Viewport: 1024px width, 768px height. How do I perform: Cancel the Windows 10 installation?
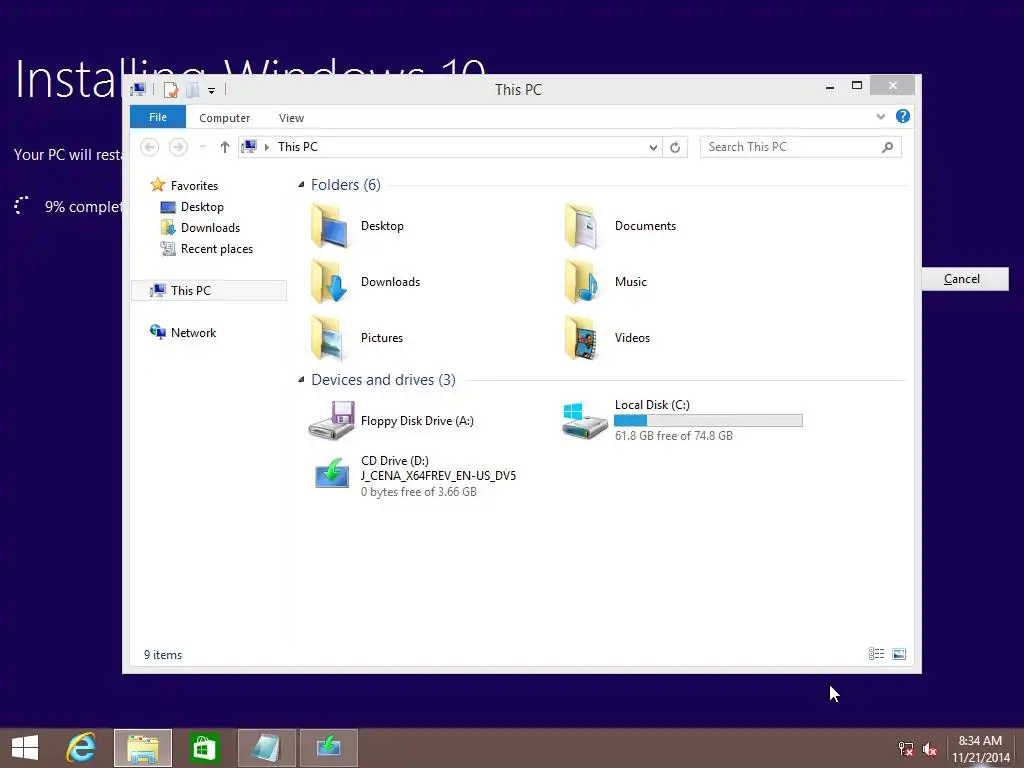click(964, 279)
